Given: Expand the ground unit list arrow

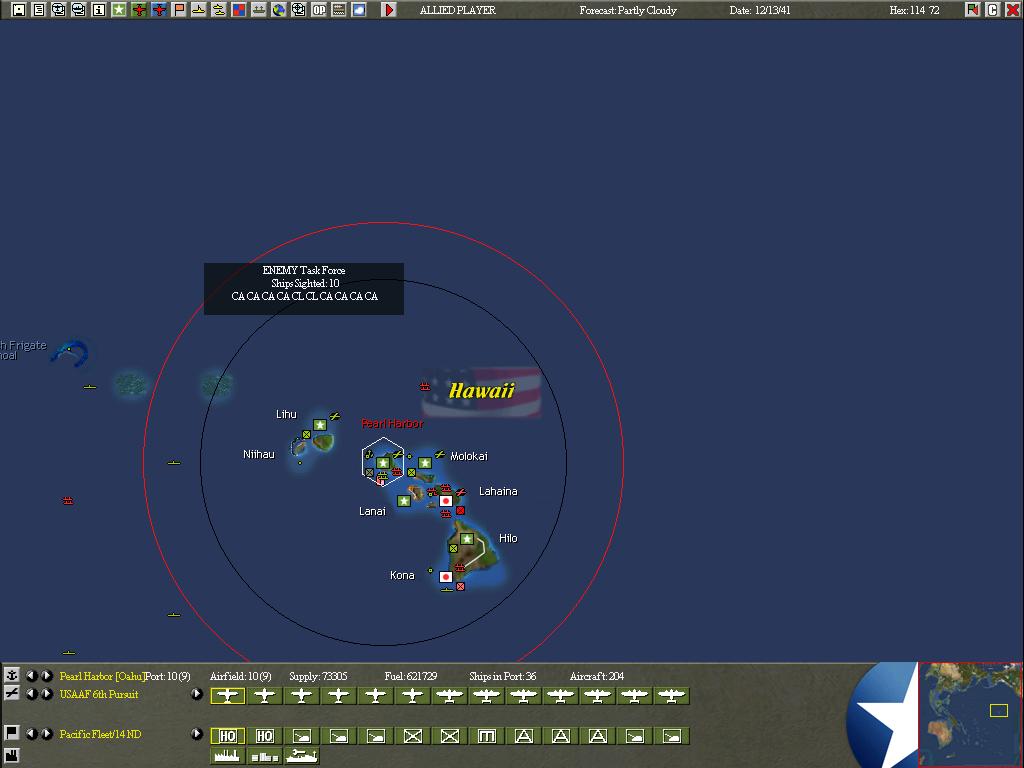Looking at the screenshot, I should [x=197, y=733].
